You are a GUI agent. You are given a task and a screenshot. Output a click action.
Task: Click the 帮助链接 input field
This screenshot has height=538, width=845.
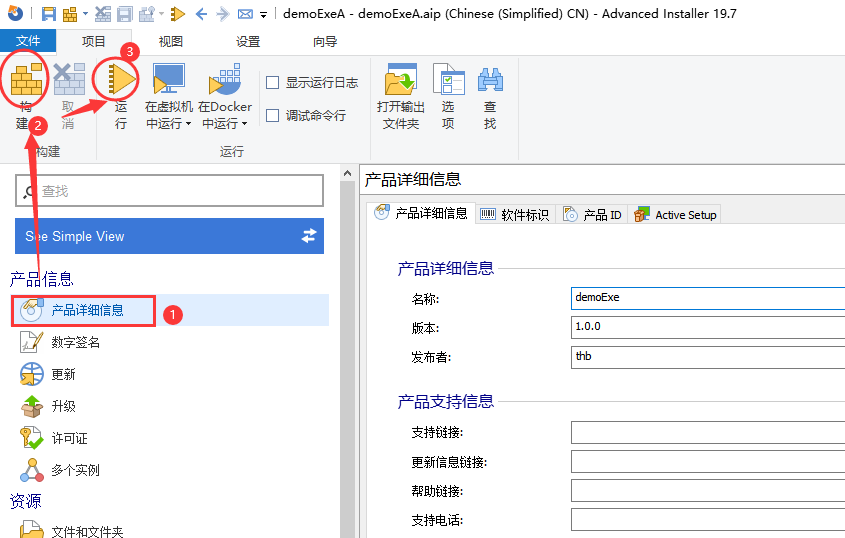coord(708,491)
